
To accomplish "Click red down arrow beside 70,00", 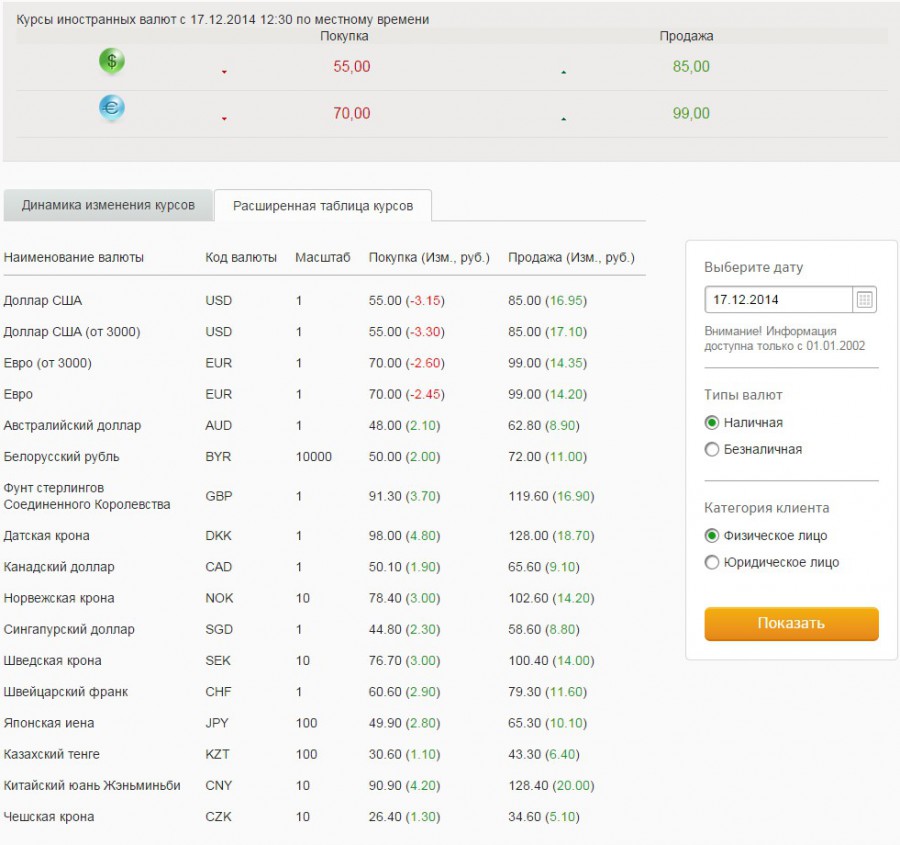I will click(224, 119).
